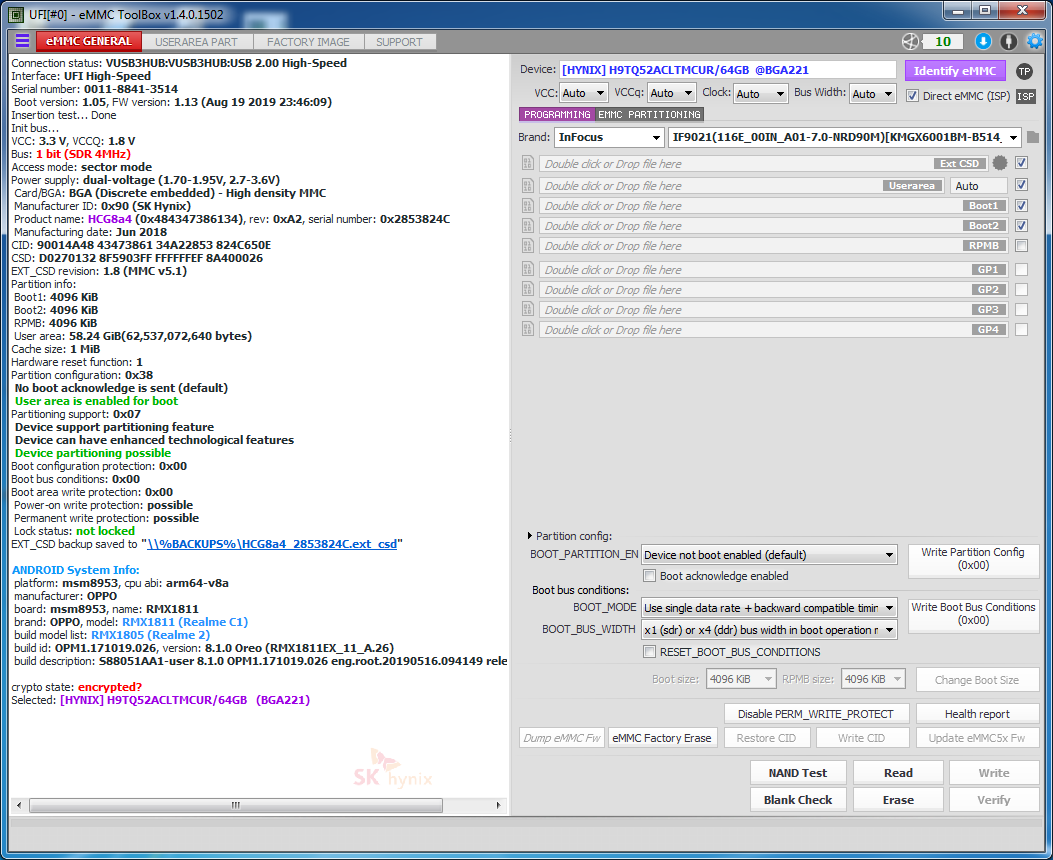The width and height of the screenshot is (1053, 860).
Task: Click file icon of GP4 row
Action: click(528, 330)
